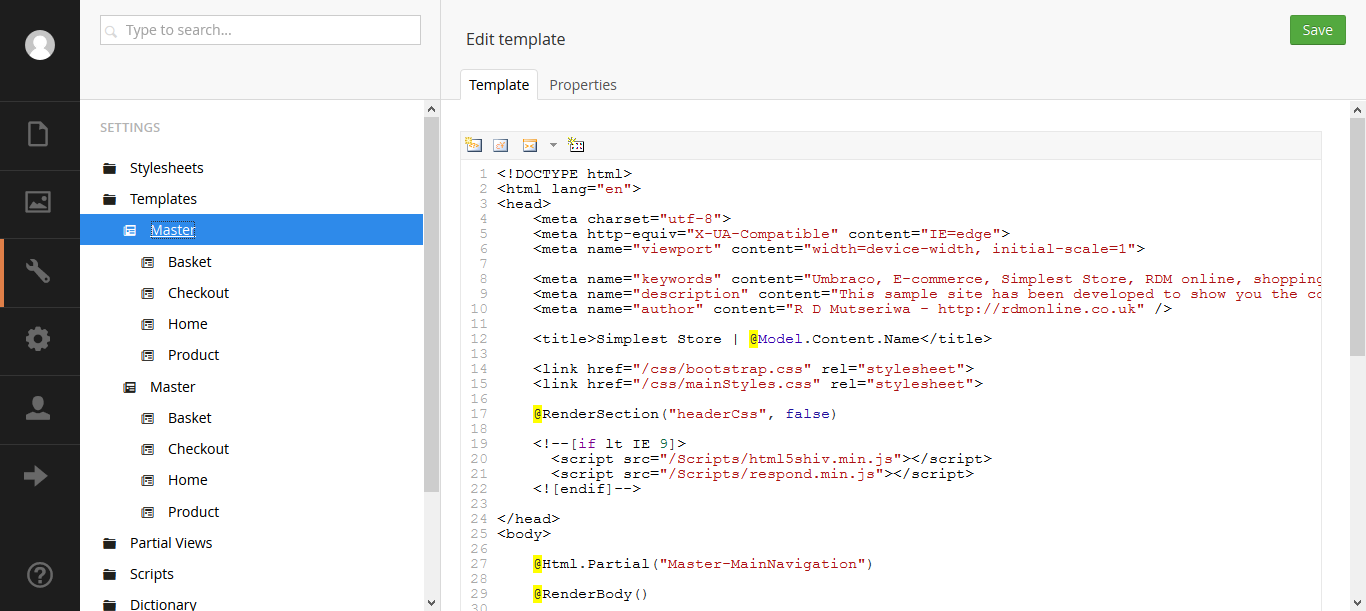Save the template with the Save button
The width and height of the screenshot is (1366, 611).
[x=1318, y=30]
